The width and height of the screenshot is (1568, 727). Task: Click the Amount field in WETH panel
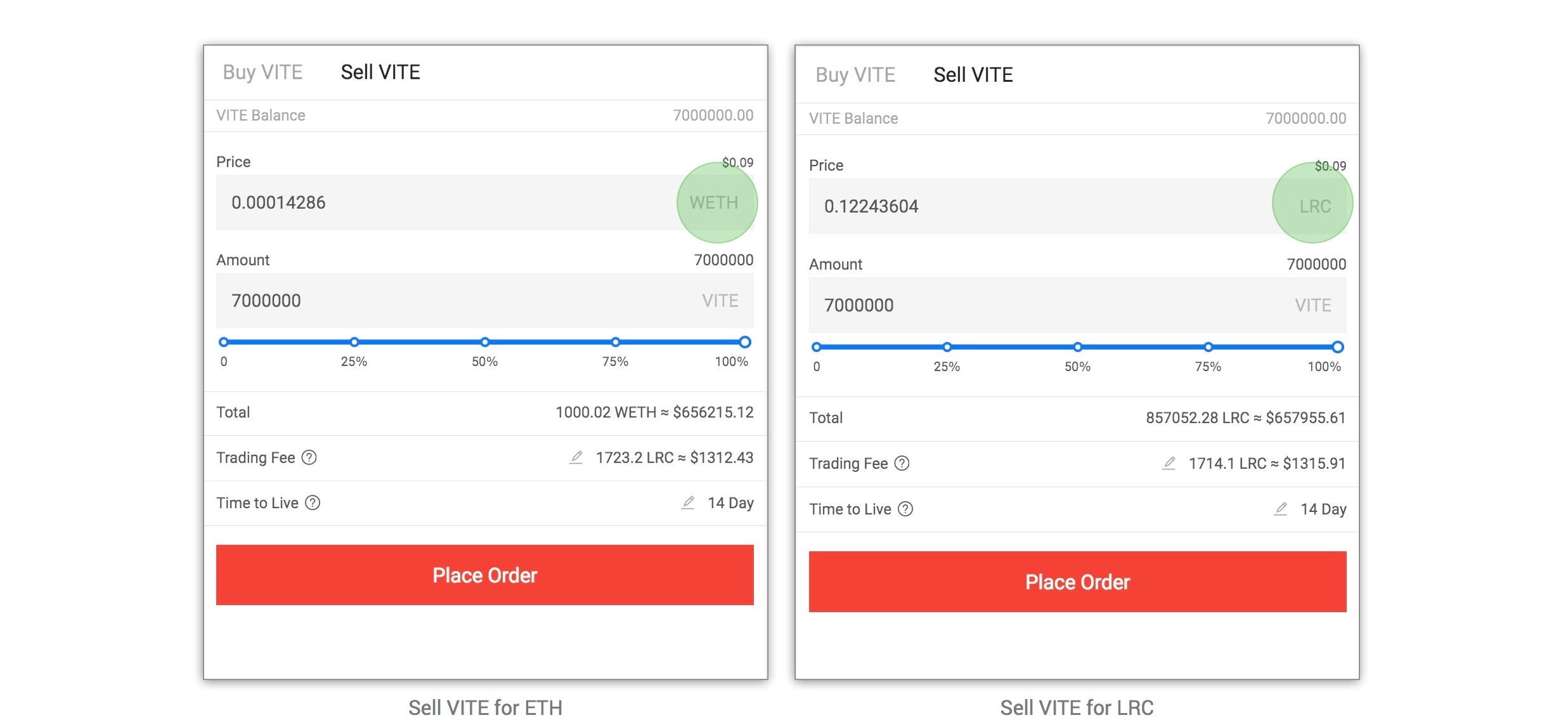[457, 301]
